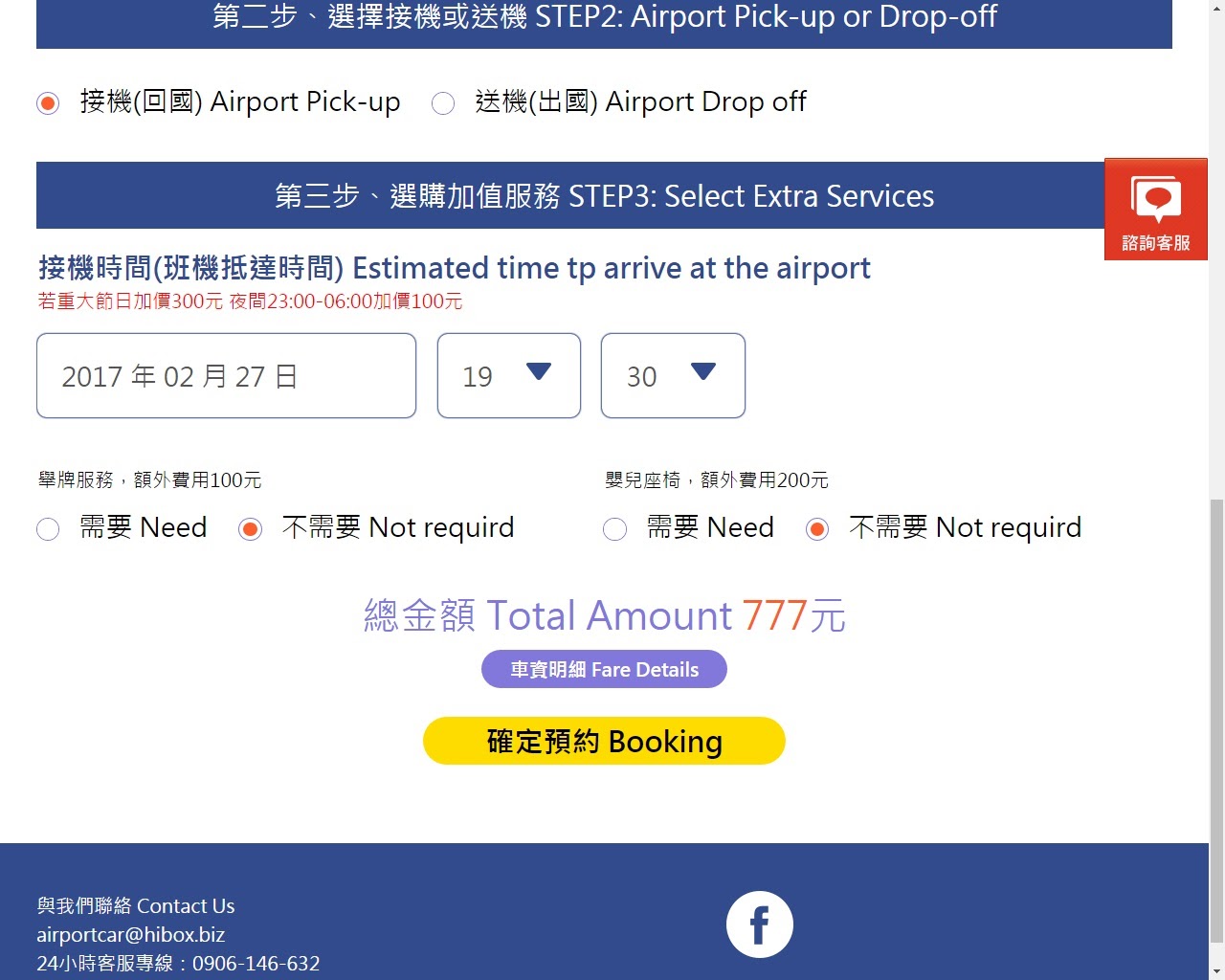Email airportcar@hibox.biz contact link
This screenshot has height=980, width=1225.
tap(131, 934)
